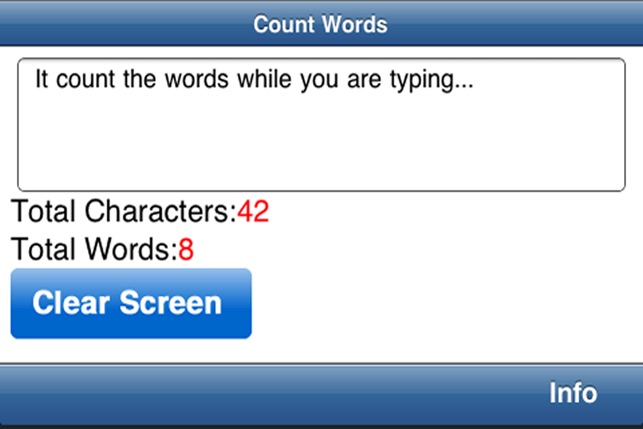643x429 pixels.
Task: Click the word "words" in the text box
Action: pos(197,79)
